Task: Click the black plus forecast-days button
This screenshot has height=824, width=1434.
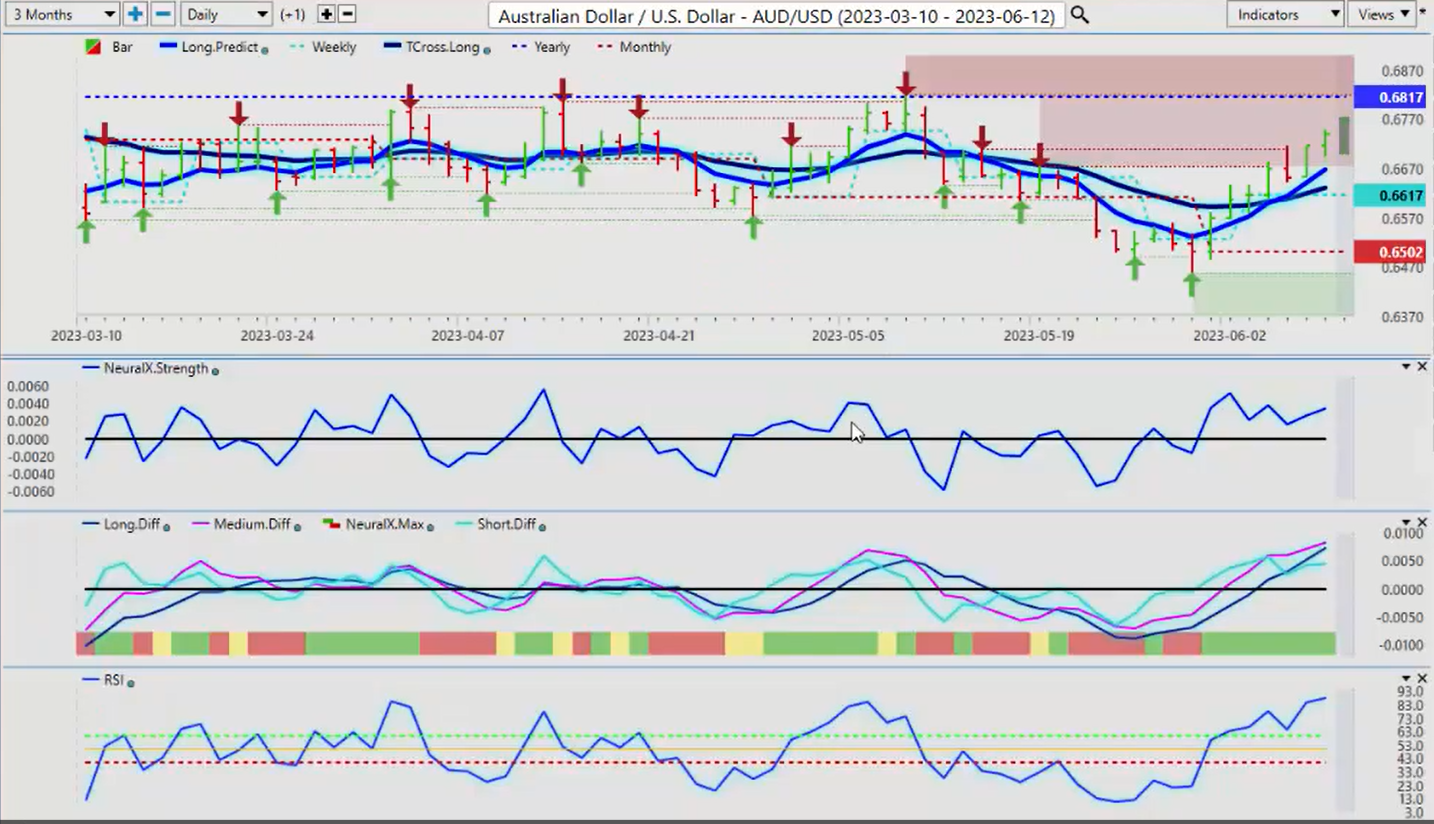Action: [326, 14]
